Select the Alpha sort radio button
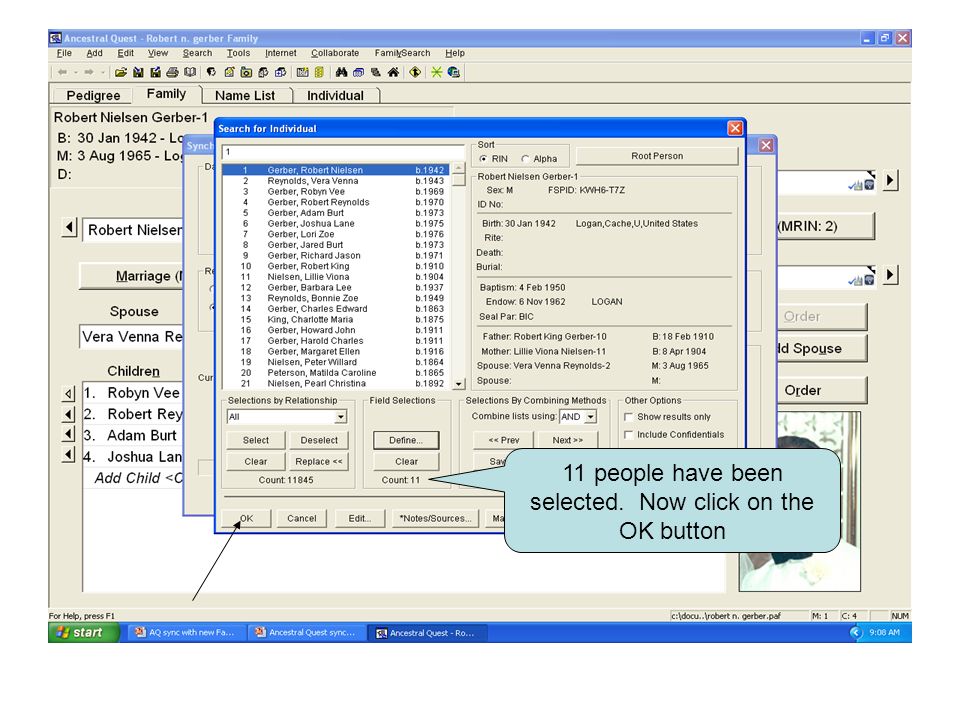The width and height of the screenshot is (960, 720). [x=525, y=159]
